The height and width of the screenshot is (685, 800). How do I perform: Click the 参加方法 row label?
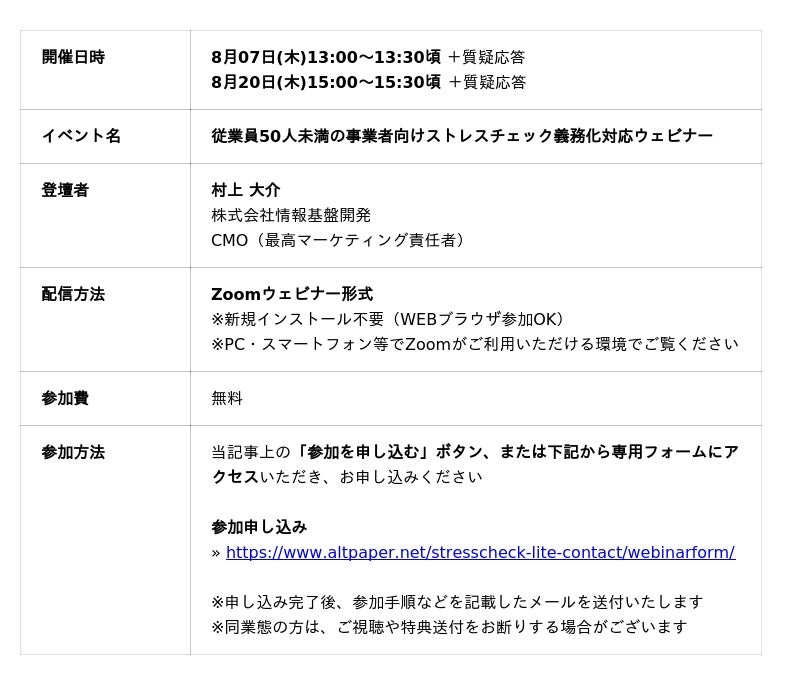[73, 452]
